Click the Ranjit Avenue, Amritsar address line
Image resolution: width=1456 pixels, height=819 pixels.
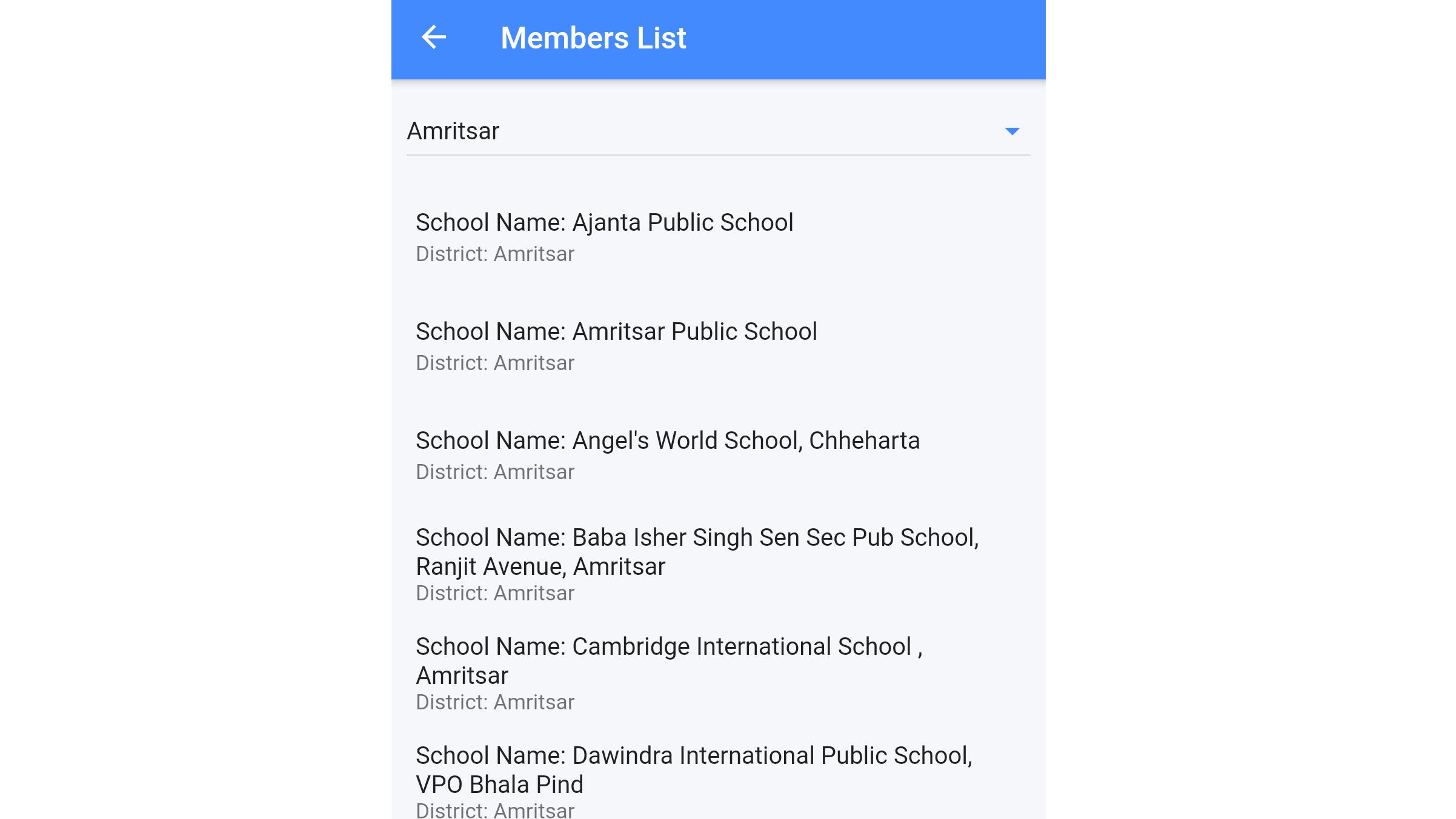(x=540, y=567)
